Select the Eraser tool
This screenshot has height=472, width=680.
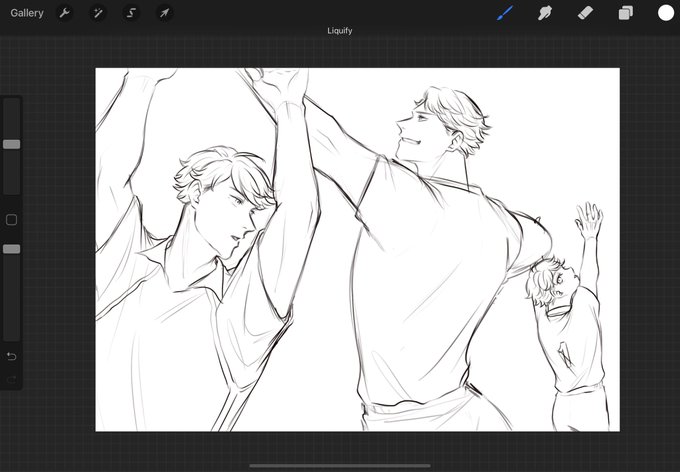pos(585,13)
